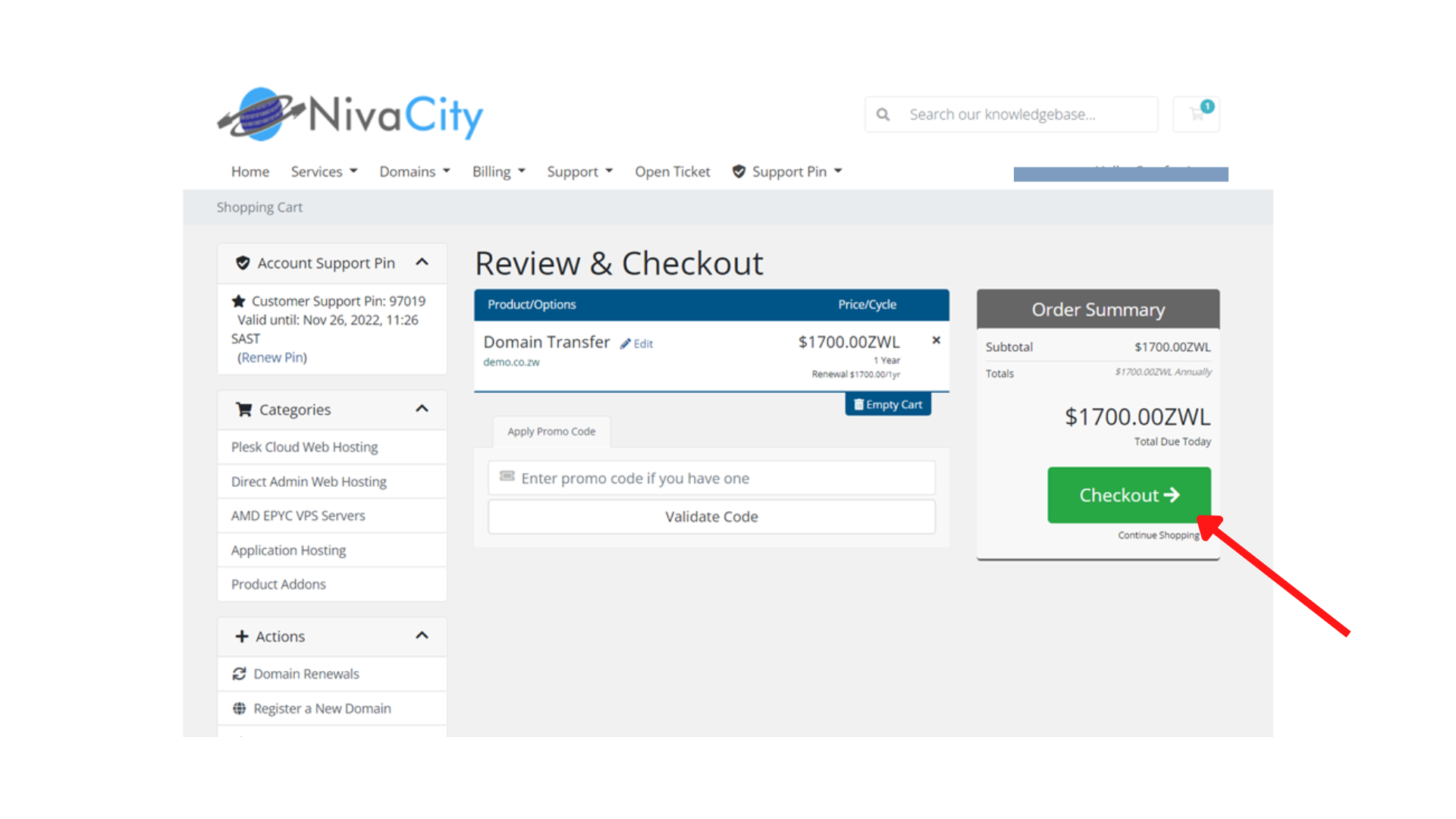Click the star icon next to Customer Support Pin

click(x=239, y=301)
